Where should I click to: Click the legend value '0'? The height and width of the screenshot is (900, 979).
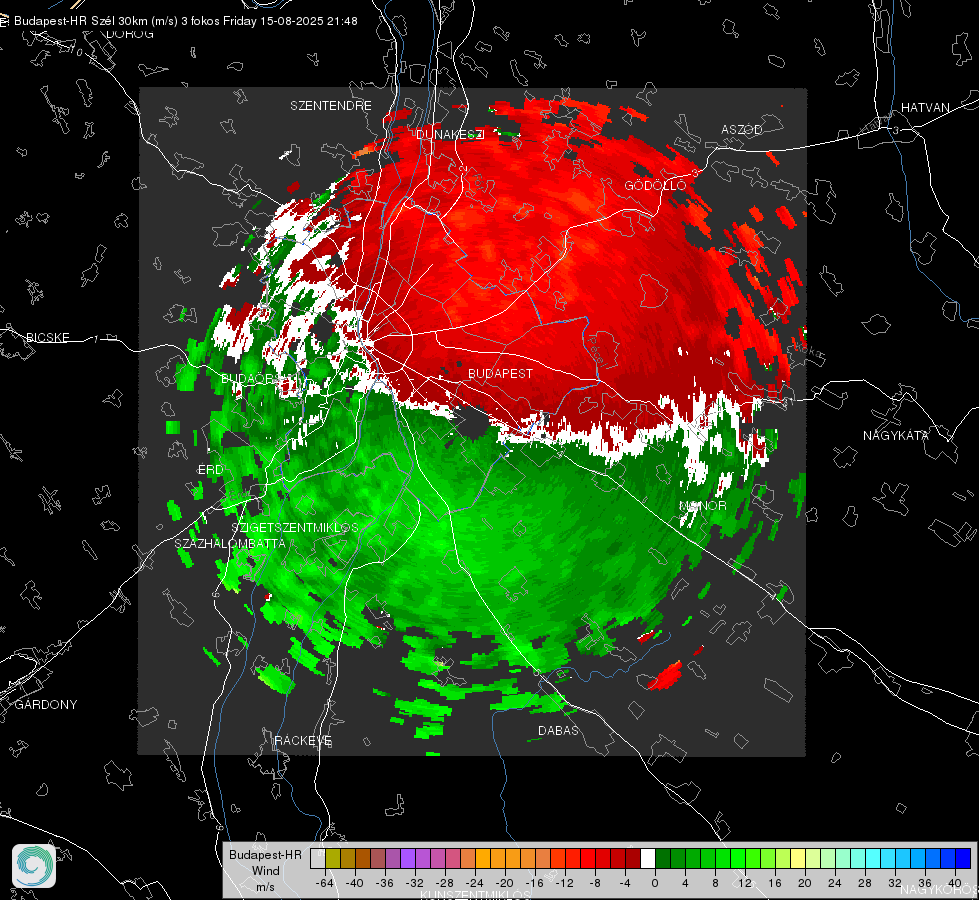pyautogui.click(x=655, y=883)
